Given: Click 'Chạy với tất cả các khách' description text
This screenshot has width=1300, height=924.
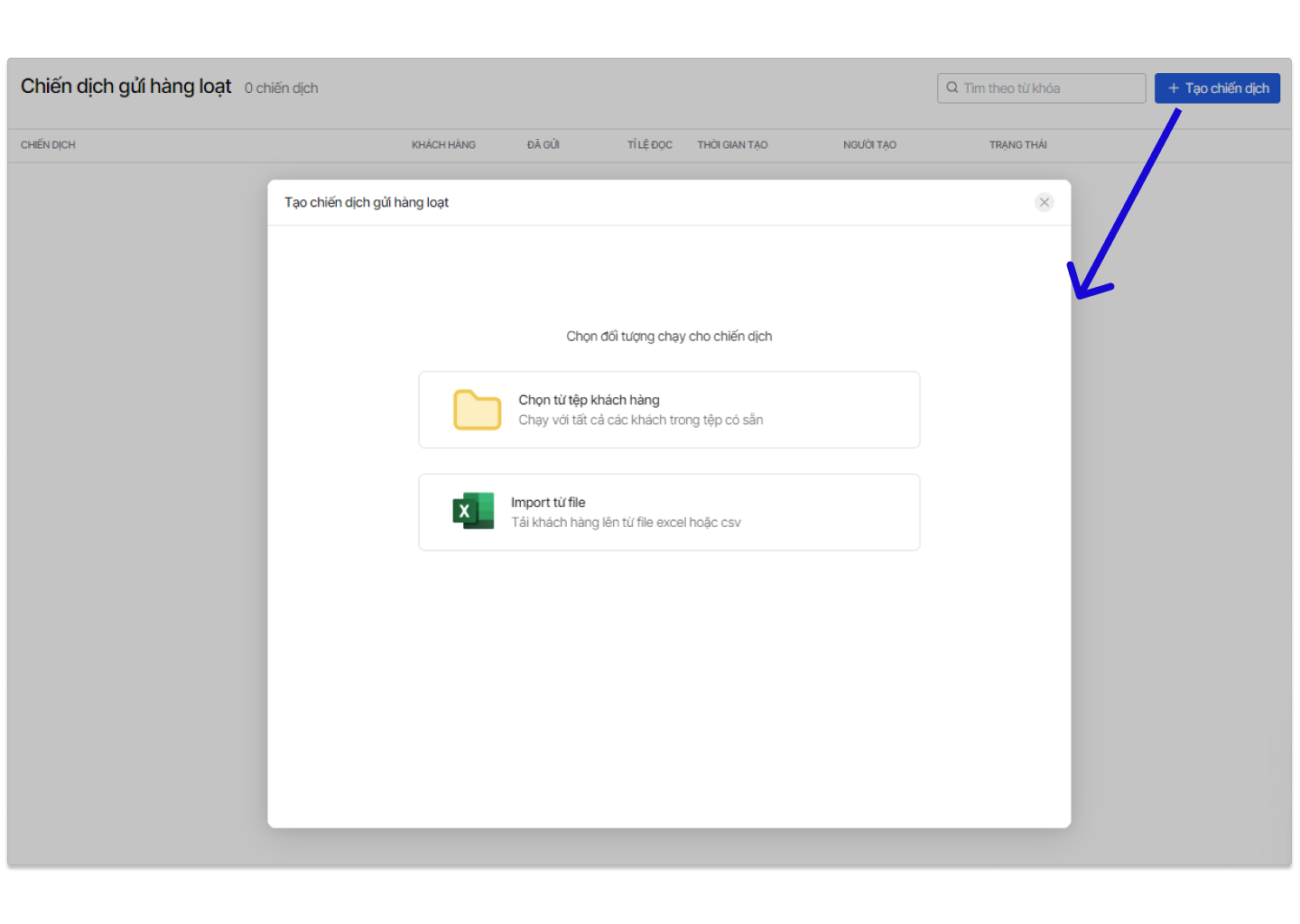Looking at the screenshot, I should (640, 420).
